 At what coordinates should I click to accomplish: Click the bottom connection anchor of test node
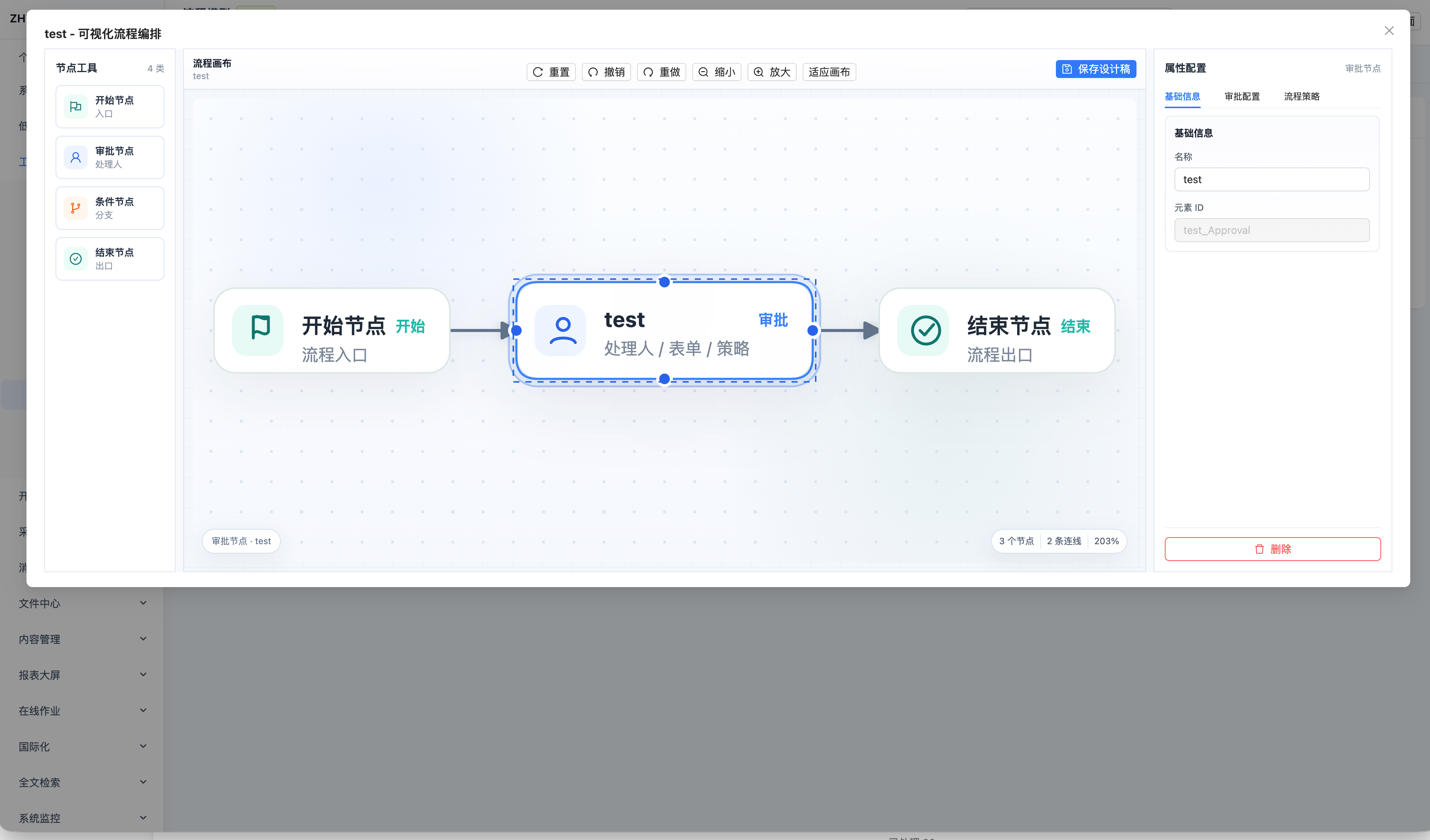(x=665, y=379)
